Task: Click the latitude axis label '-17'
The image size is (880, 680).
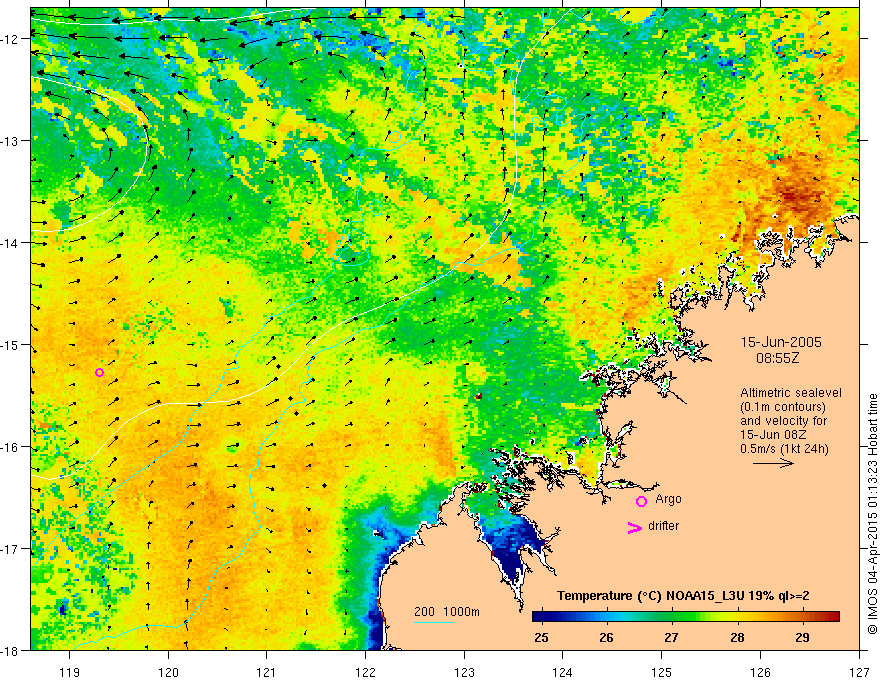Action: [11, 549]
